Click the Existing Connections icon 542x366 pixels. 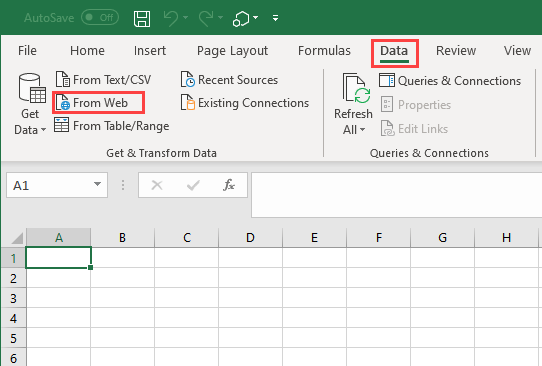point(188,102)
